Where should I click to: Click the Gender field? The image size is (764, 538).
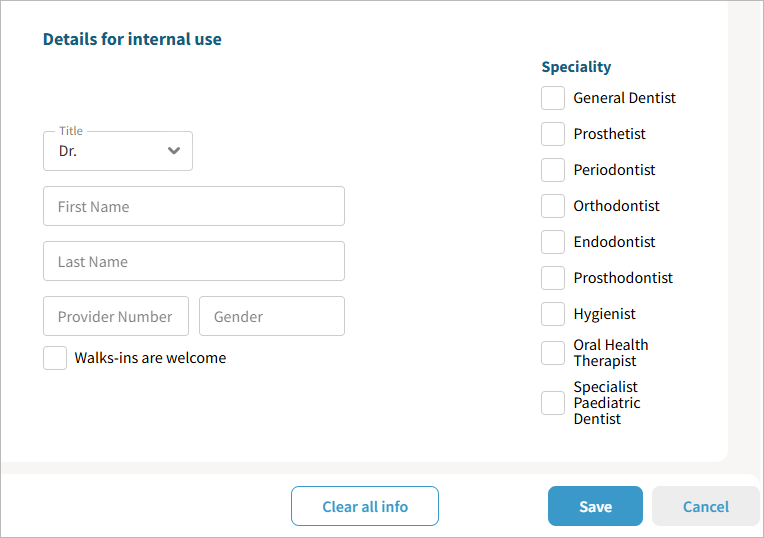(x=272, y=316)
